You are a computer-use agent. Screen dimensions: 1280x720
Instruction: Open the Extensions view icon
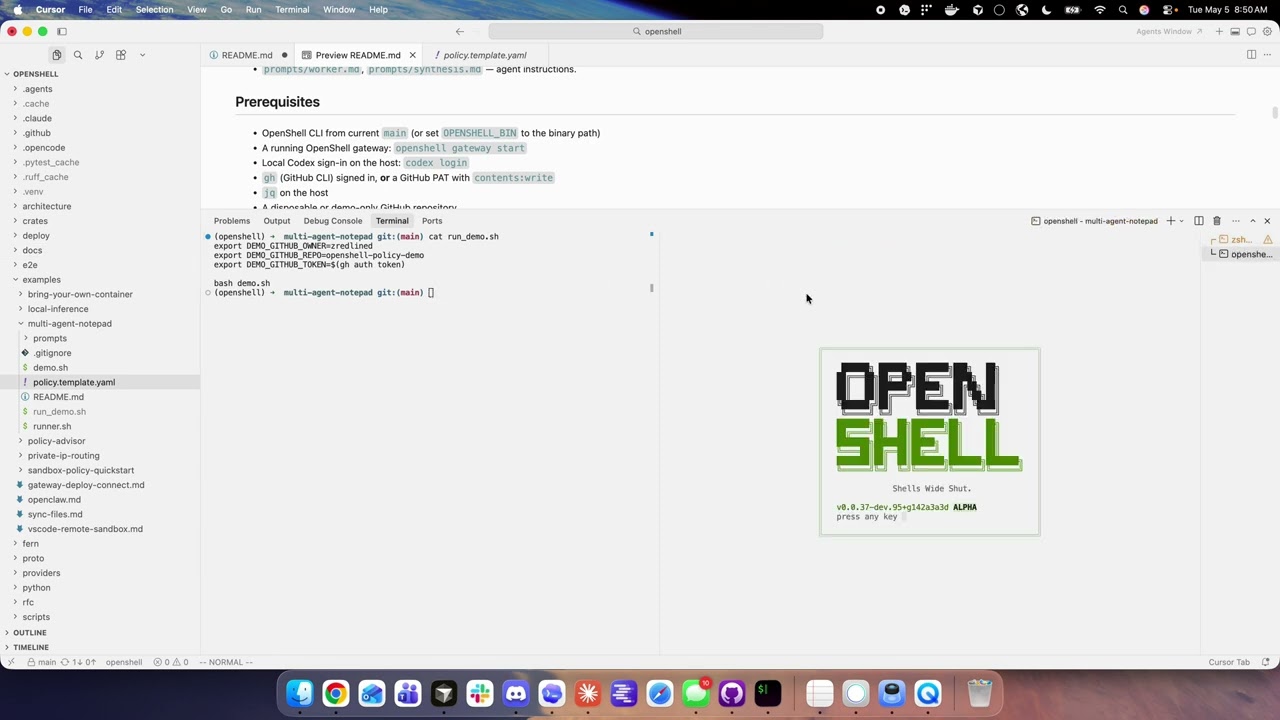click(121, 55)
